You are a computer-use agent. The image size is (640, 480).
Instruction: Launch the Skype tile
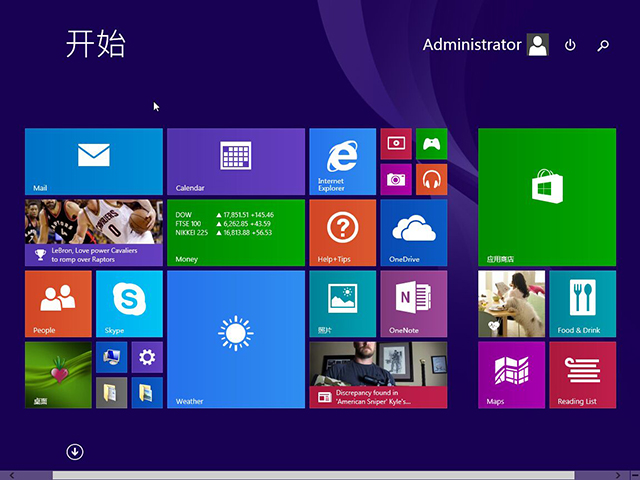coord(129,304)
